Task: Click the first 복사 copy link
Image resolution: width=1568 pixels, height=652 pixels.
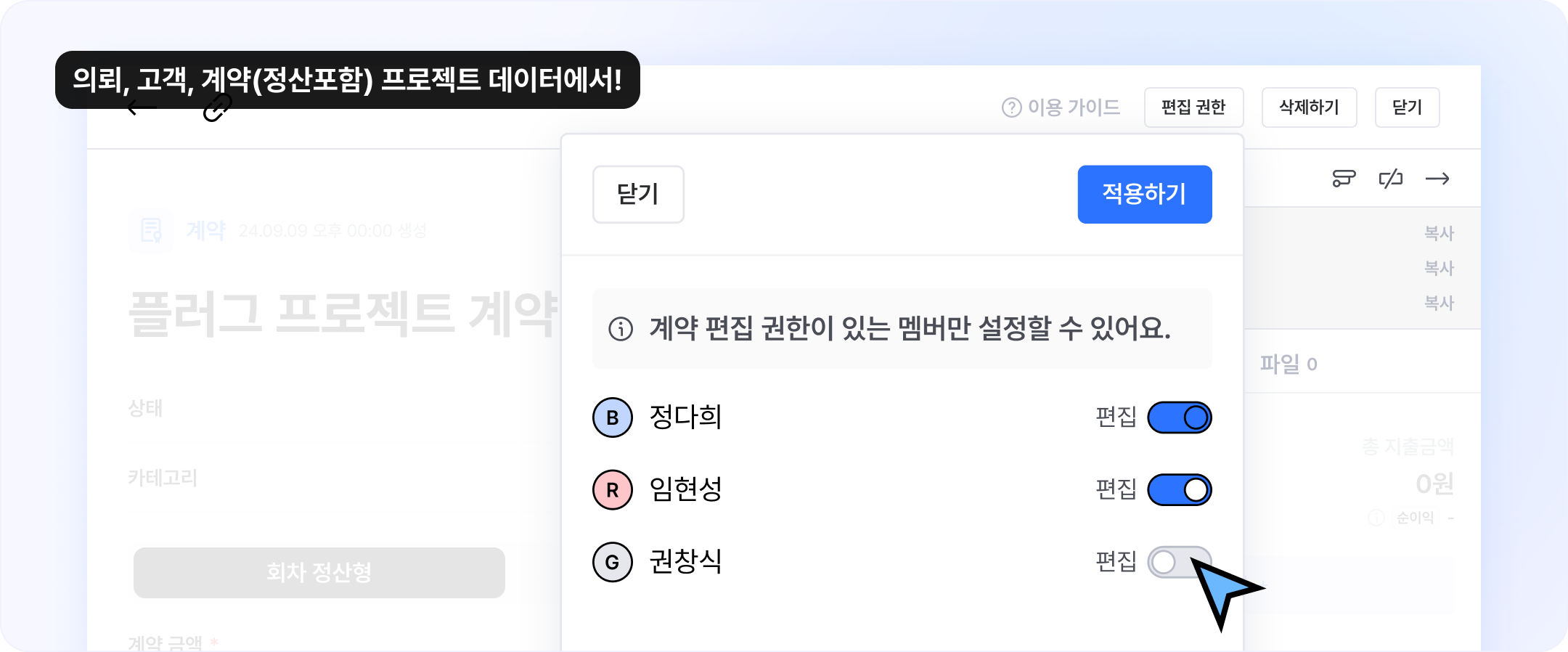Action: tap(1439, 233)
